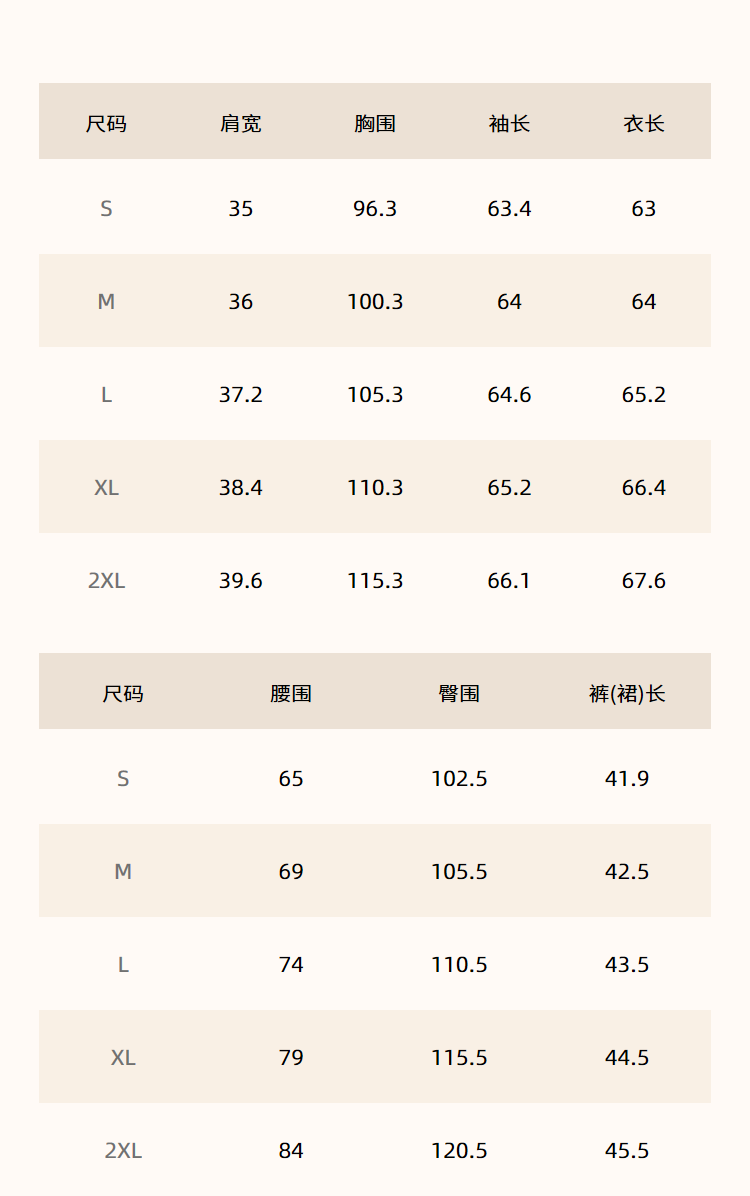Click the 96.3 chest value
This screenshot has width=750, height=1196.
[x=375, y=208]
